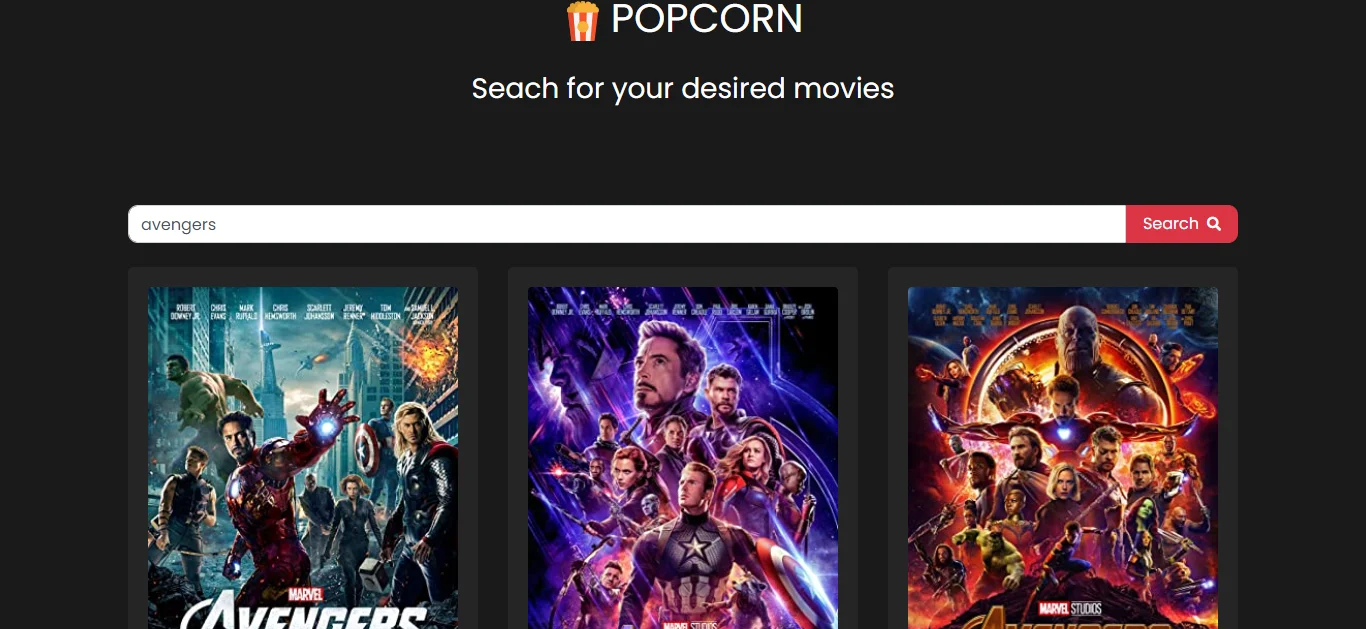Viewport: 1366px width, 629px height.
Task: Click the Marvel Studios logo on third poster
Action: [x=1069, y=608]
